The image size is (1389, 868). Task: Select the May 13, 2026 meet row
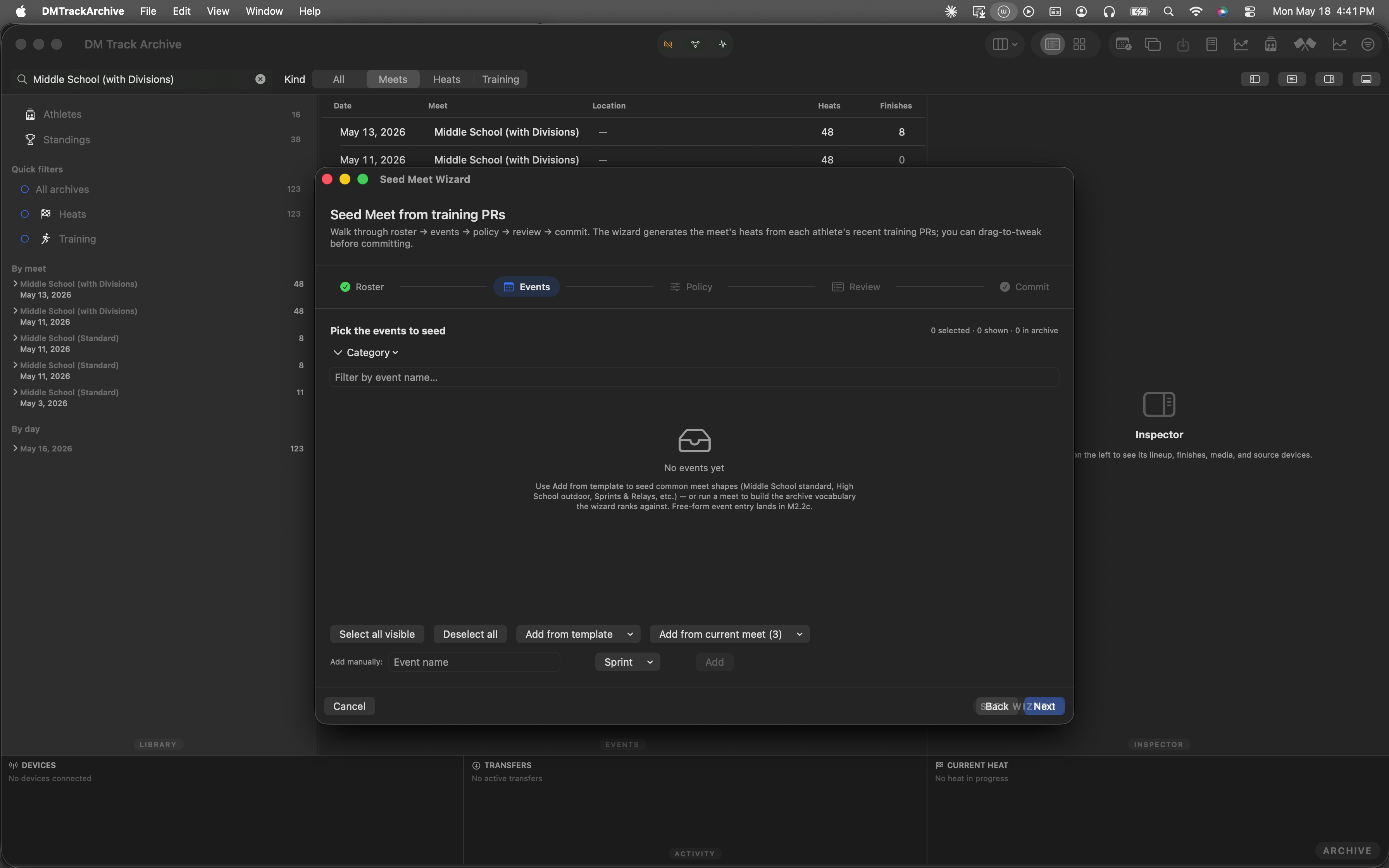pyautogui.click(x=623, y=132)
